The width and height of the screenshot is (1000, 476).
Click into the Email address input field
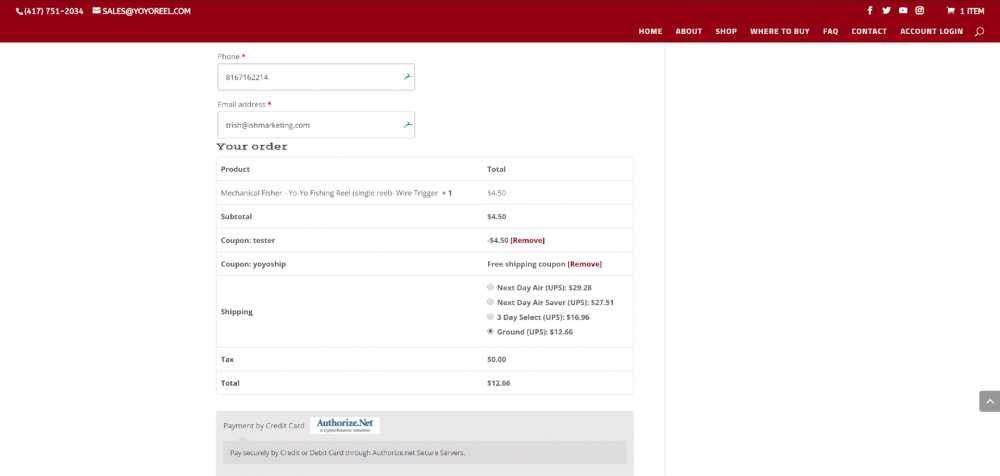coord(316,124)
